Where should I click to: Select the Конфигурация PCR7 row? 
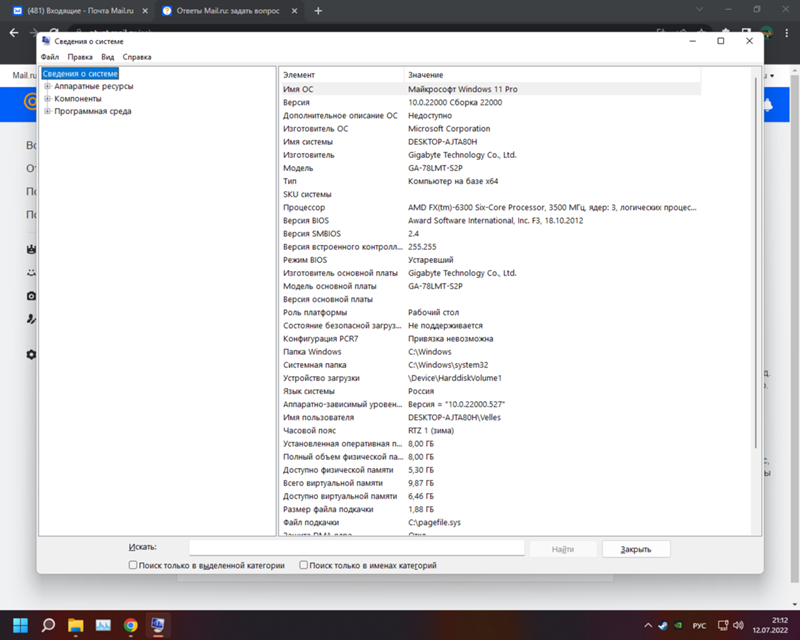[491, 339]
